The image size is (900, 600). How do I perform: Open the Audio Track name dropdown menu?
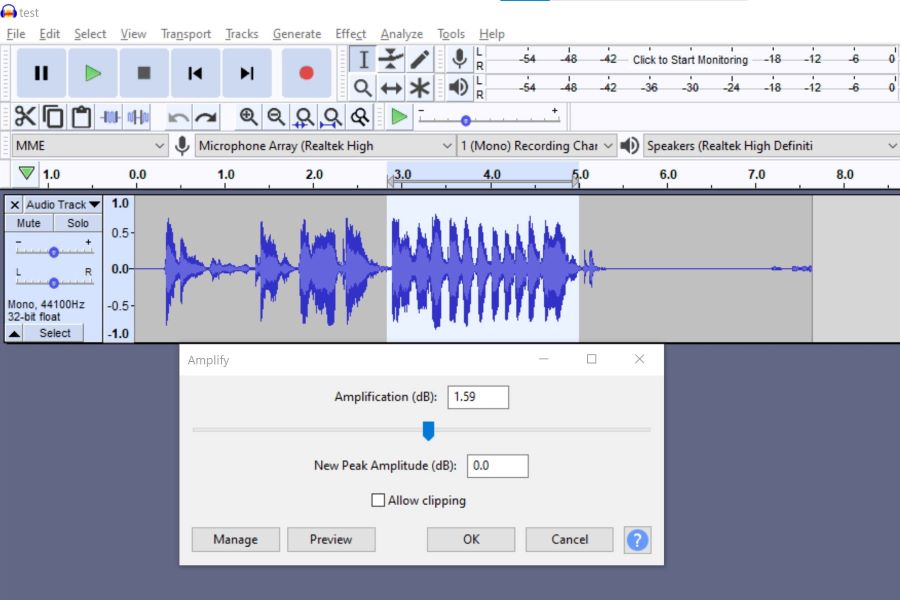(63, 204)
